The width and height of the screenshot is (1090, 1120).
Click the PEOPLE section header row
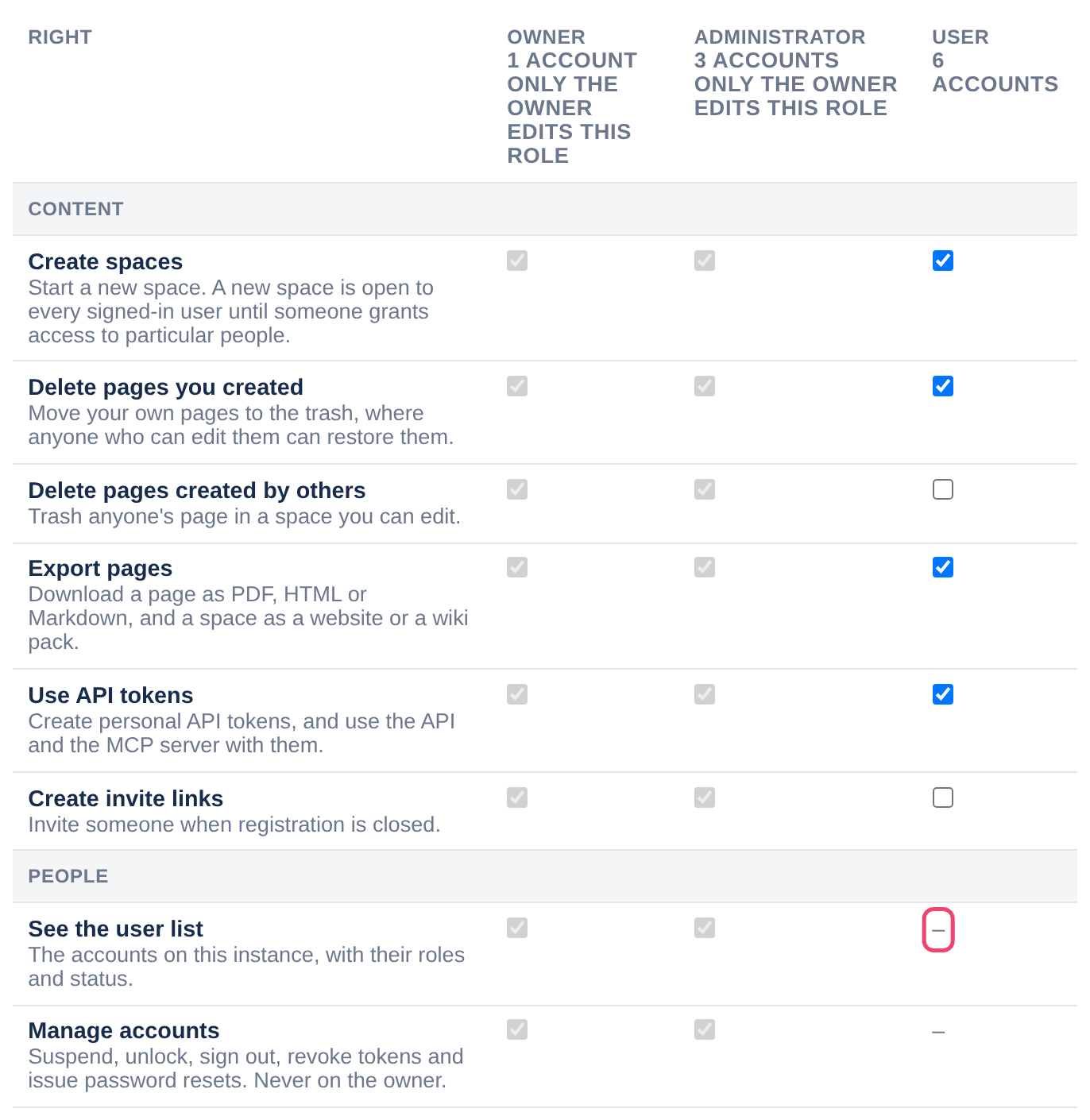545,876
